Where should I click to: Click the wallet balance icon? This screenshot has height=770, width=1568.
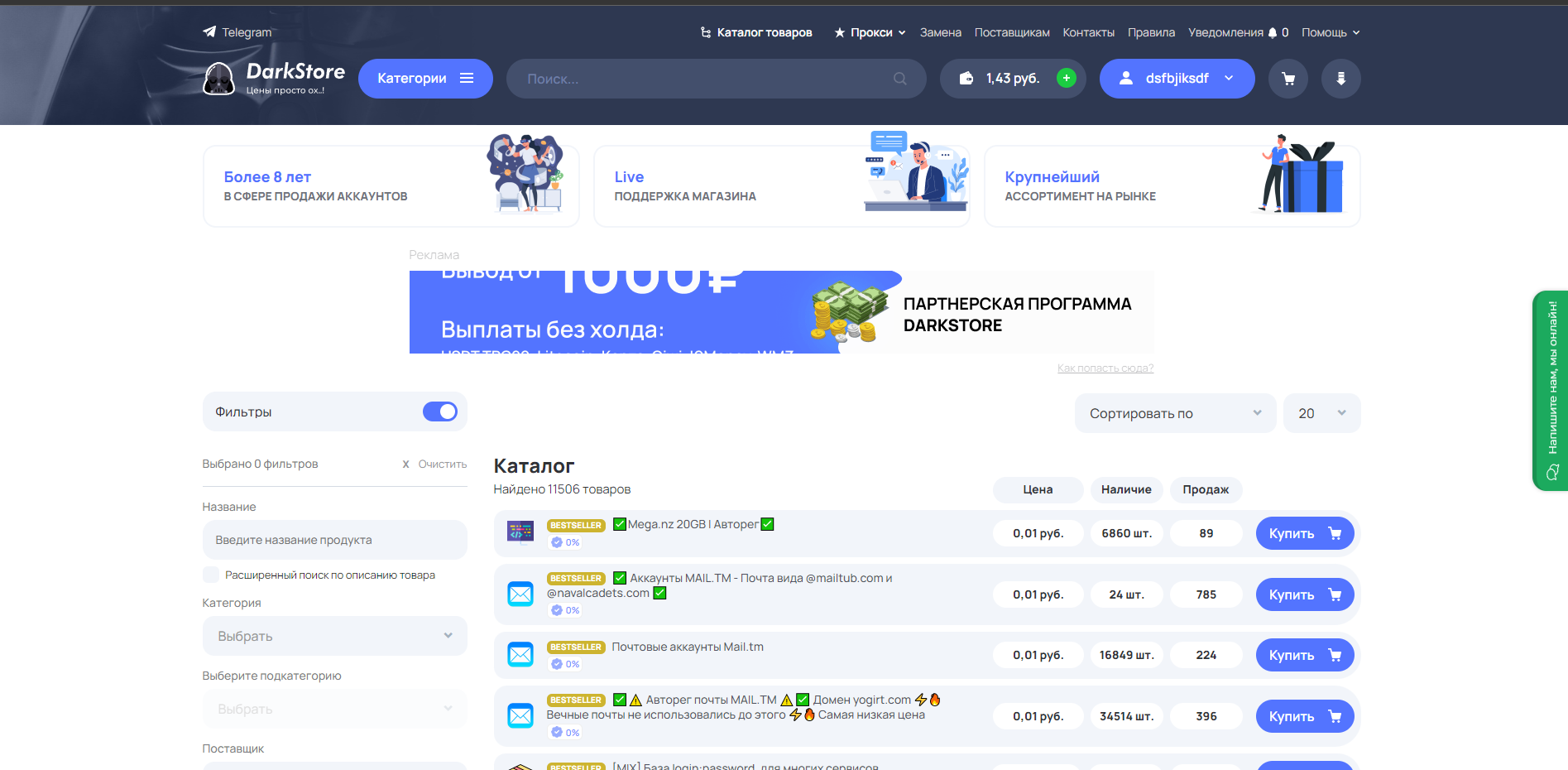click(x=966, y=79)
